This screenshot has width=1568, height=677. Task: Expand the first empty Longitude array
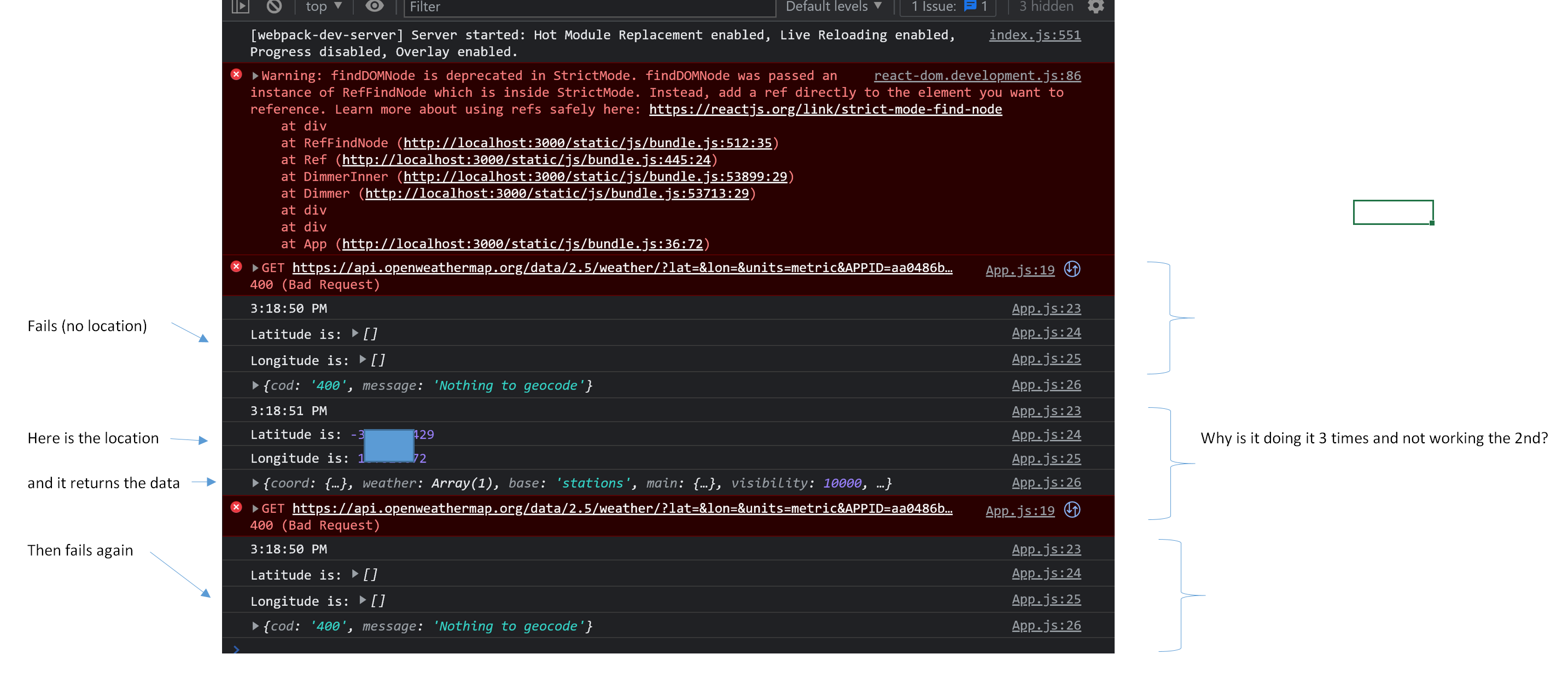pos(363,360)
